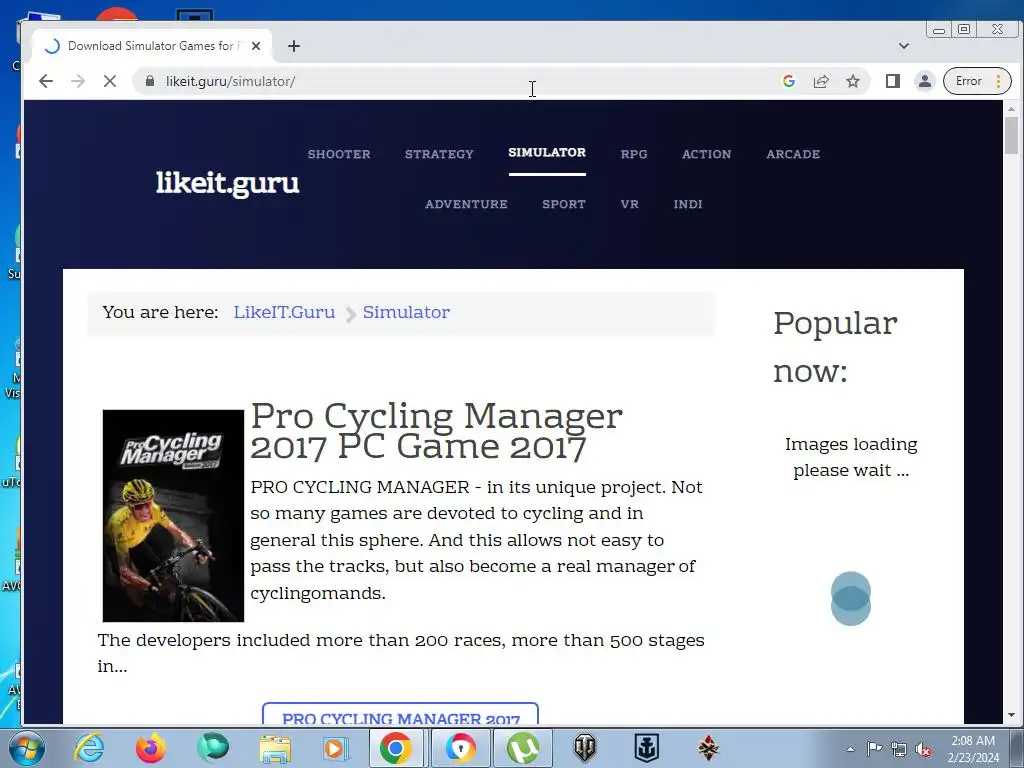Image resolution: width=1024 pixels, height=768 pixels.
Task: Click the page vertical scrollbar thumb
Action: point(1012,135)
